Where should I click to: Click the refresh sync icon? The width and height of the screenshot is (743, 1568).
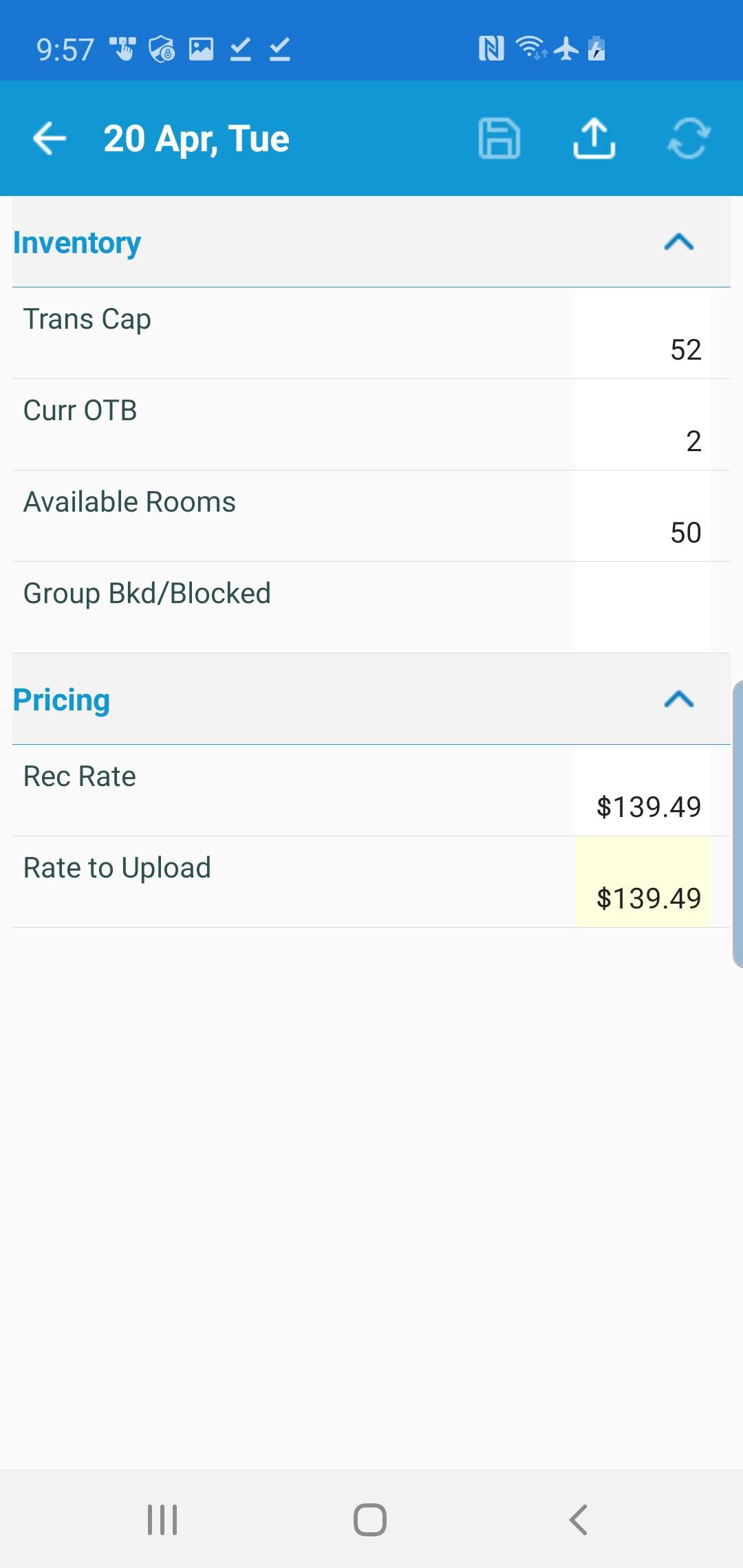pos(689,138)
